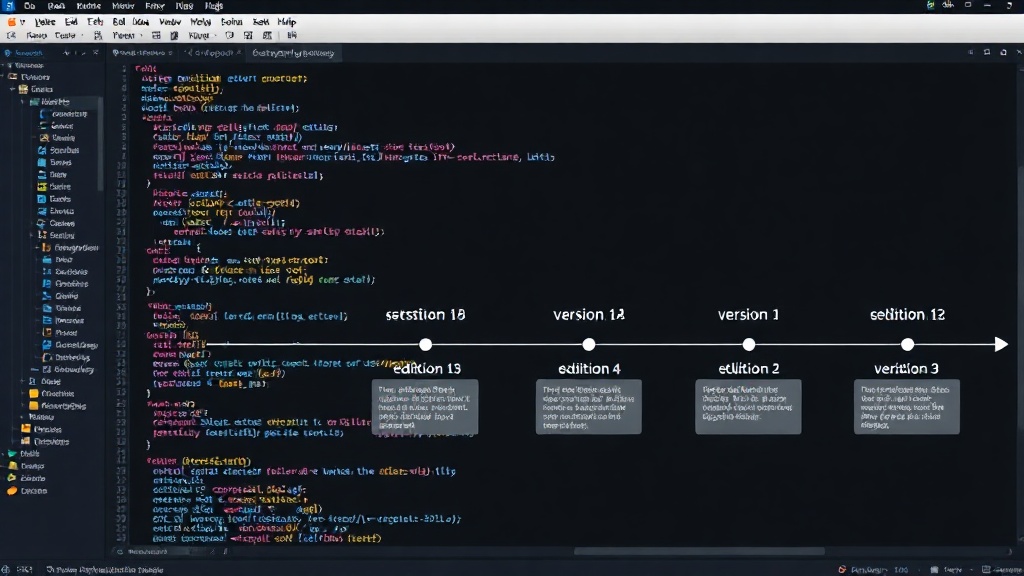
Task: Open the Help menu in the menu bar
Action: tap(287, 22)
